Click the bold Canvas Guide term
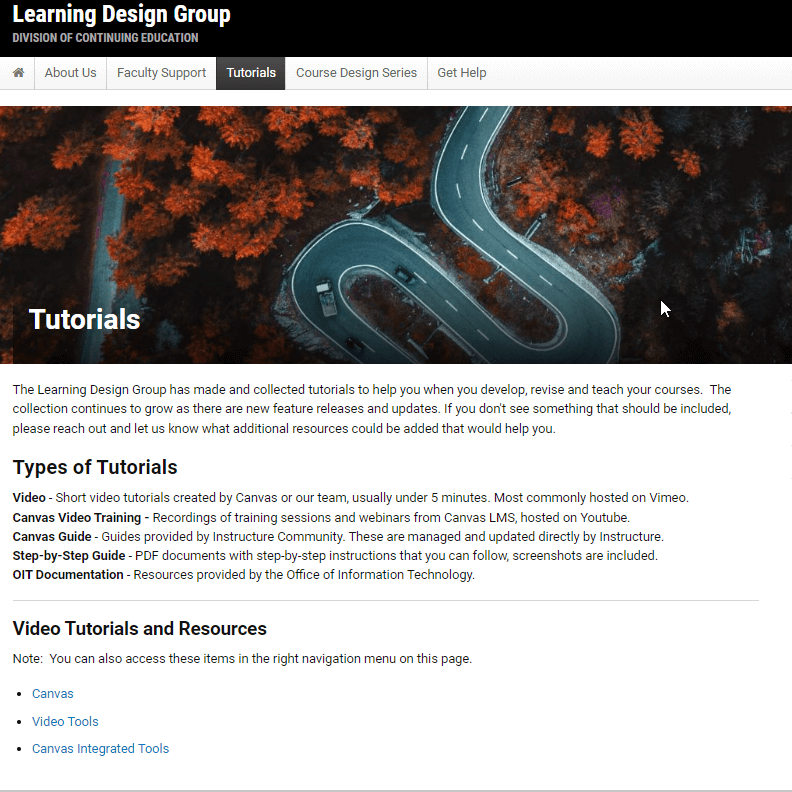The height and width of the screenshot is (792, 792). 53,536
